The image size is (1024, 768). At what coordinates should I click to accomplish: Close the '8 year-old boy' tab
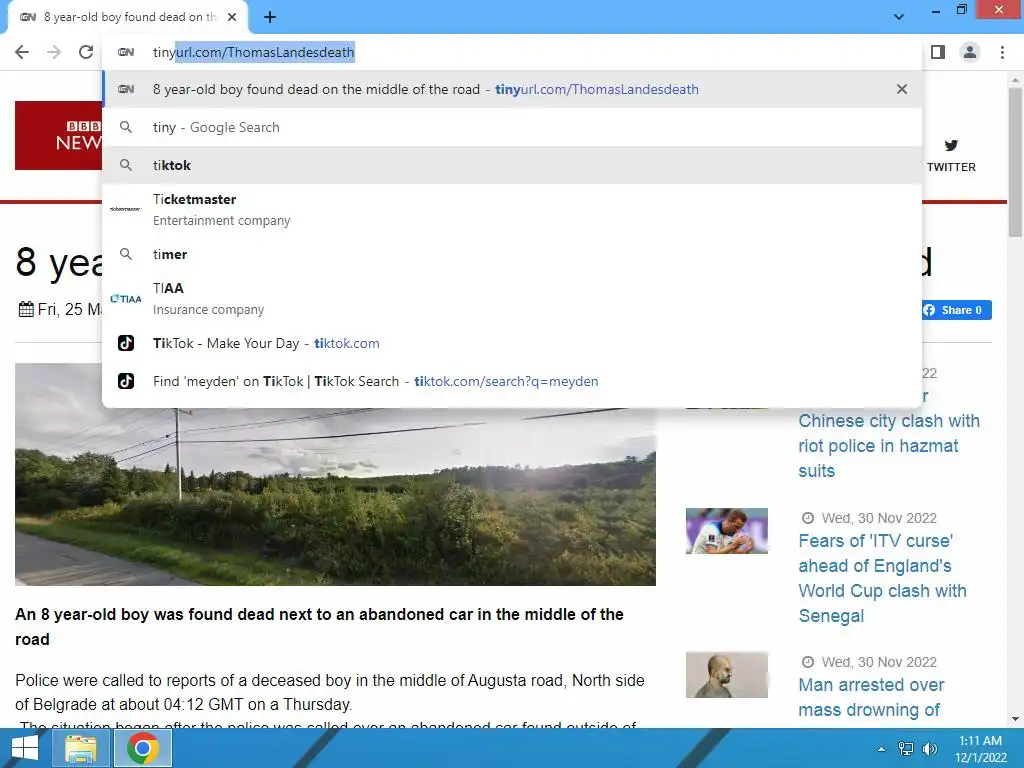pyautogui.click(x=232, y=17)
